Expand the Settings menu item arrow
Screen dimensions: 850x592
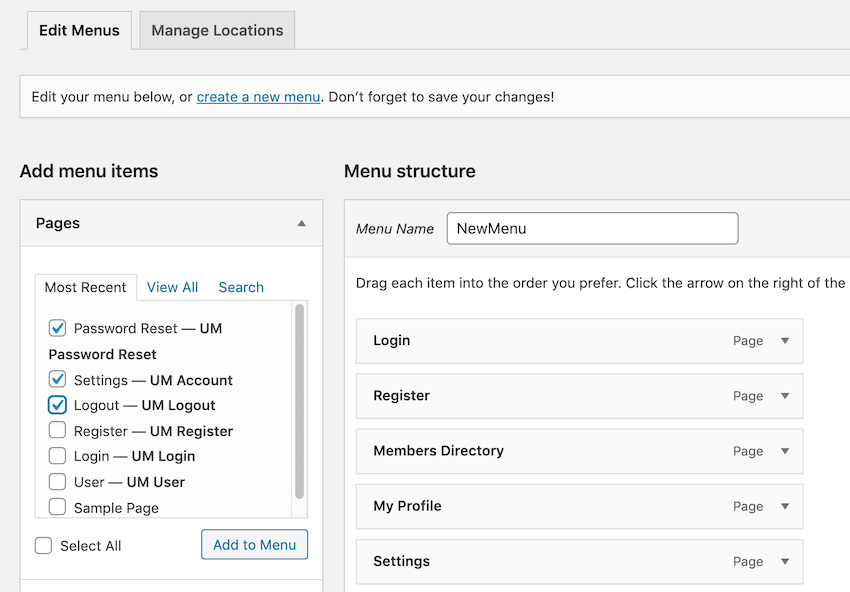[785, 561]
